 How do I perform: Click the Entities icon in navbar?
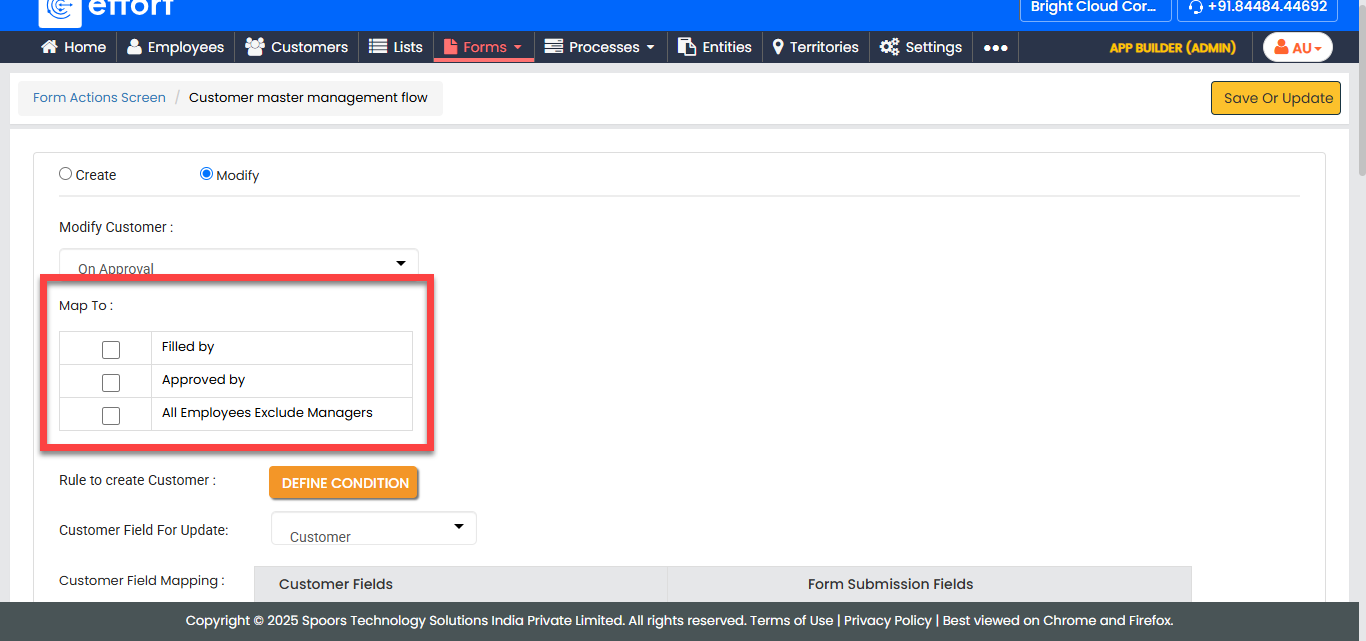coord(687,47)
